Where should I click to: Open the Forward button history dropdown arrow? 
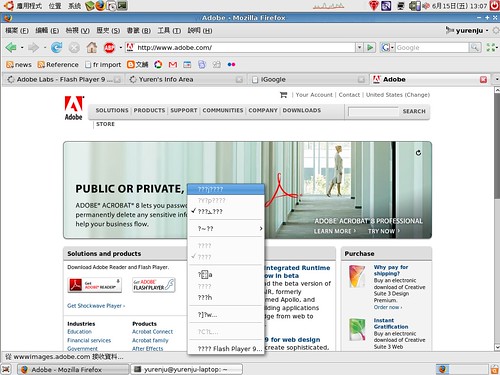point(45,48)
